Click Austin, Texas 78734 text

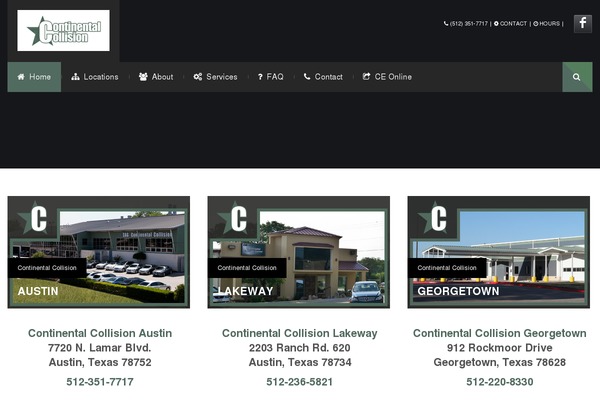click(x=300, y=362)
